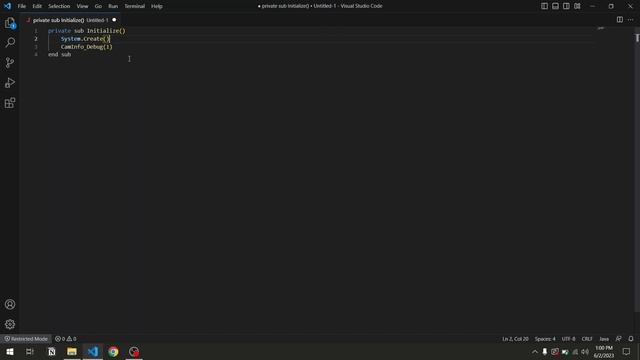The height and width of the screenshot is (360, 640).
Task: Open notifications bell in status bar
Action: pos(631,339)
